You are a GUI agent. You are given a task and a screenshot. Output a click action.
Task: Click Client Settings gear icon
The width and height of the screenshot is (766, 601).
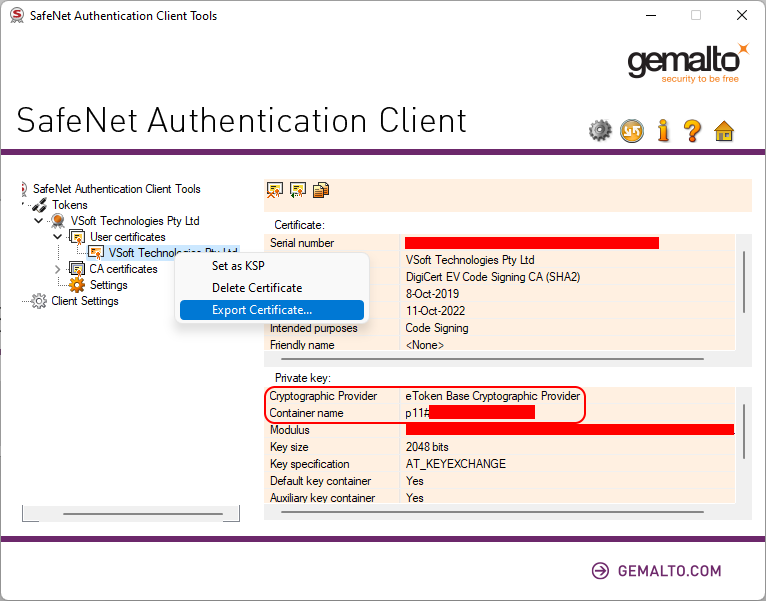point(39,301)
